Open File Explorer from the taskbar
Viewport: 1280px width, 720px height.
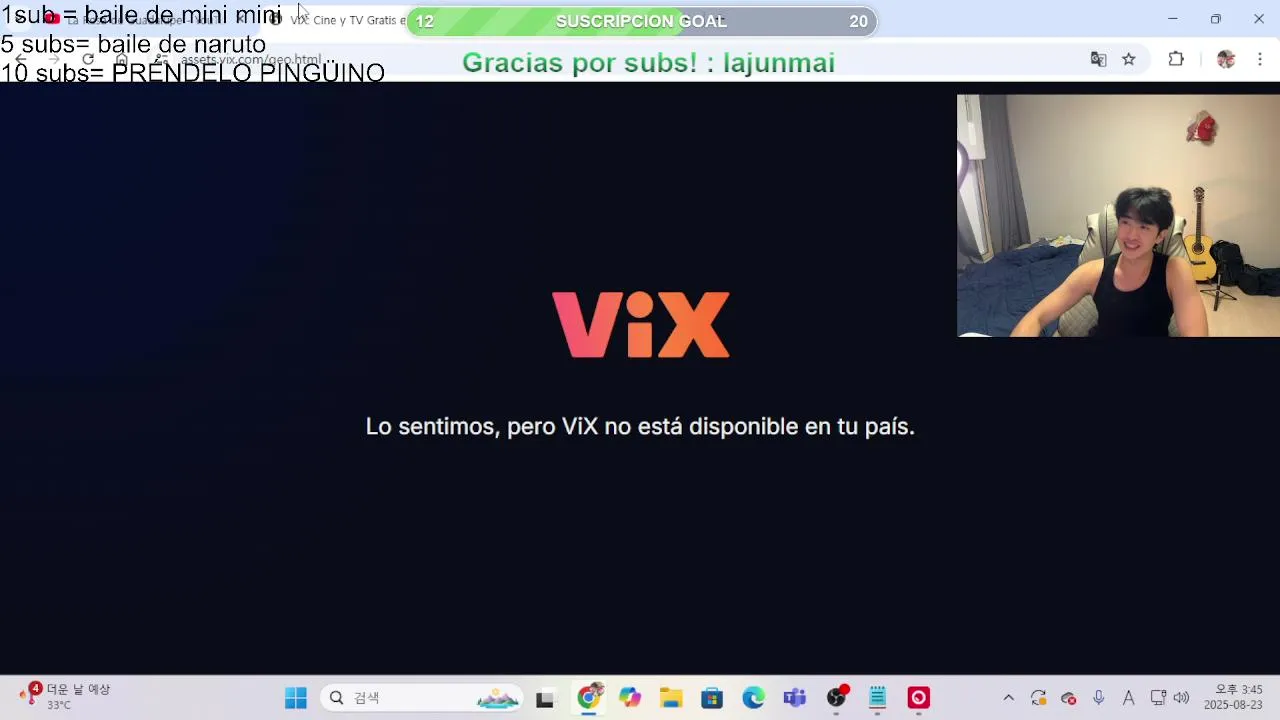[x=671, y=698]
